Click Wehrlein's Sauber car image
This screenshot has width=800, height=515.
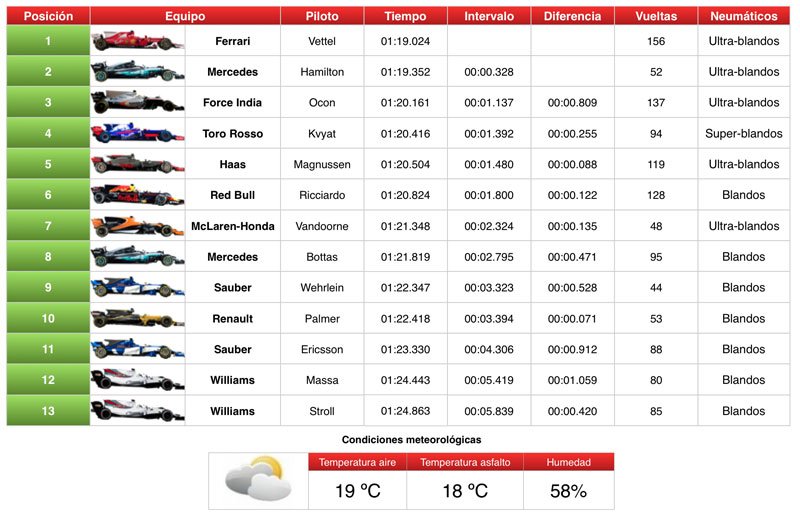click(138, 287)
